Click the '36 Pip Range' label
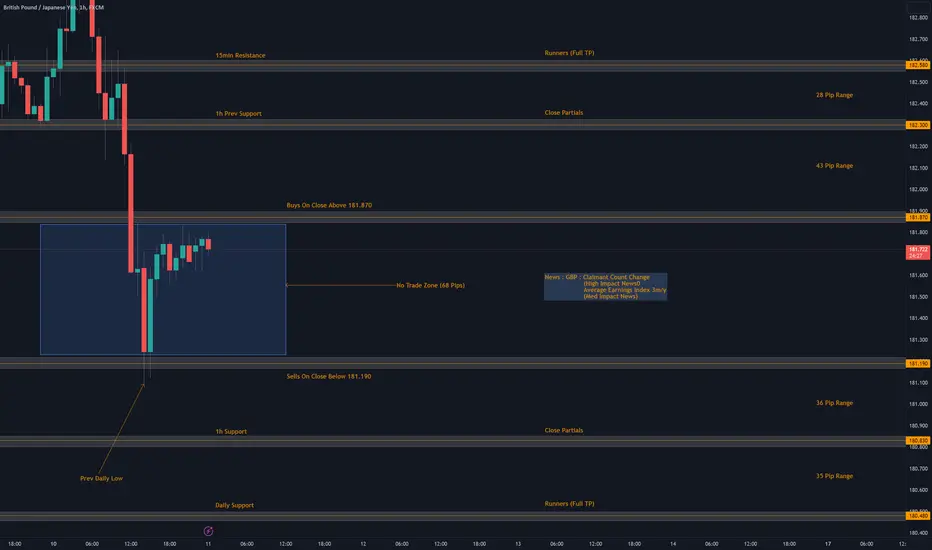 coord(834,403)
